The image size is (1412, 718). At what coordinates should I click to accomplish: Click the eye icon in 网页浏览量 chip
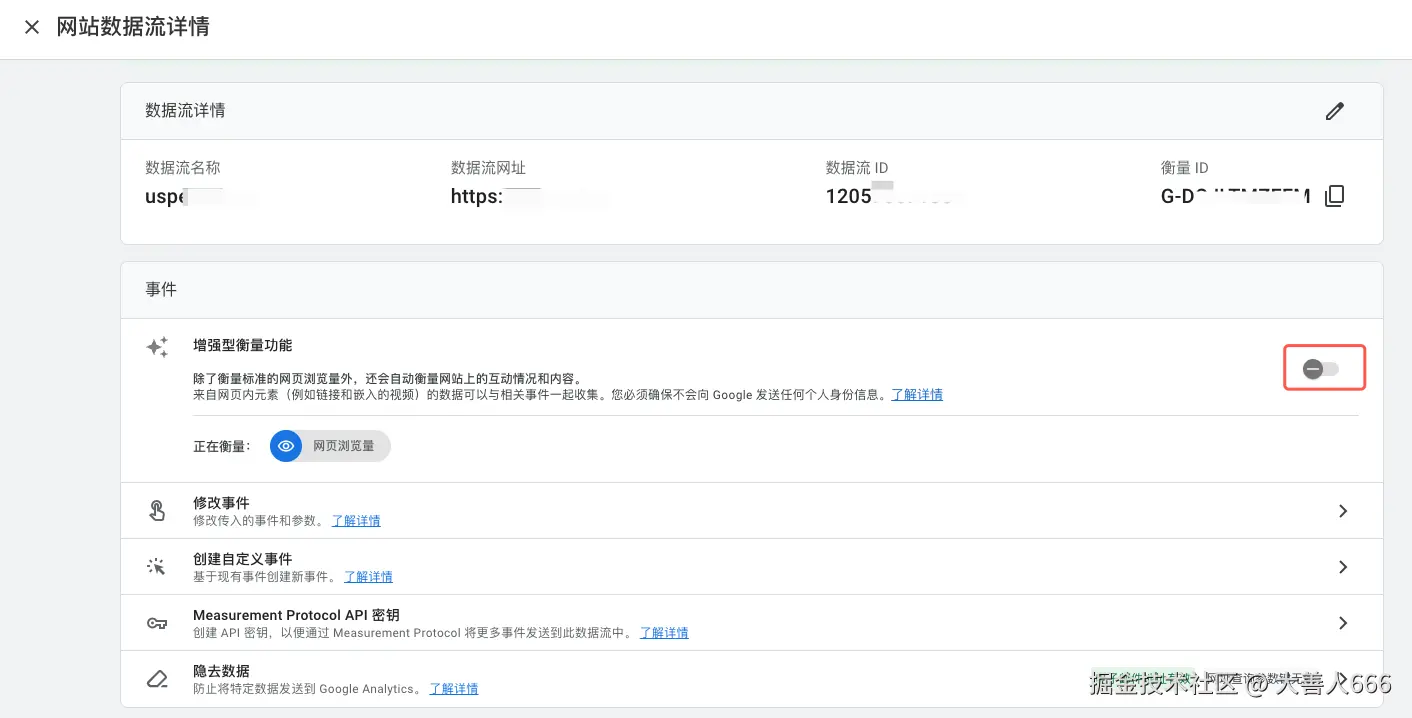click(x=286, y=446)
